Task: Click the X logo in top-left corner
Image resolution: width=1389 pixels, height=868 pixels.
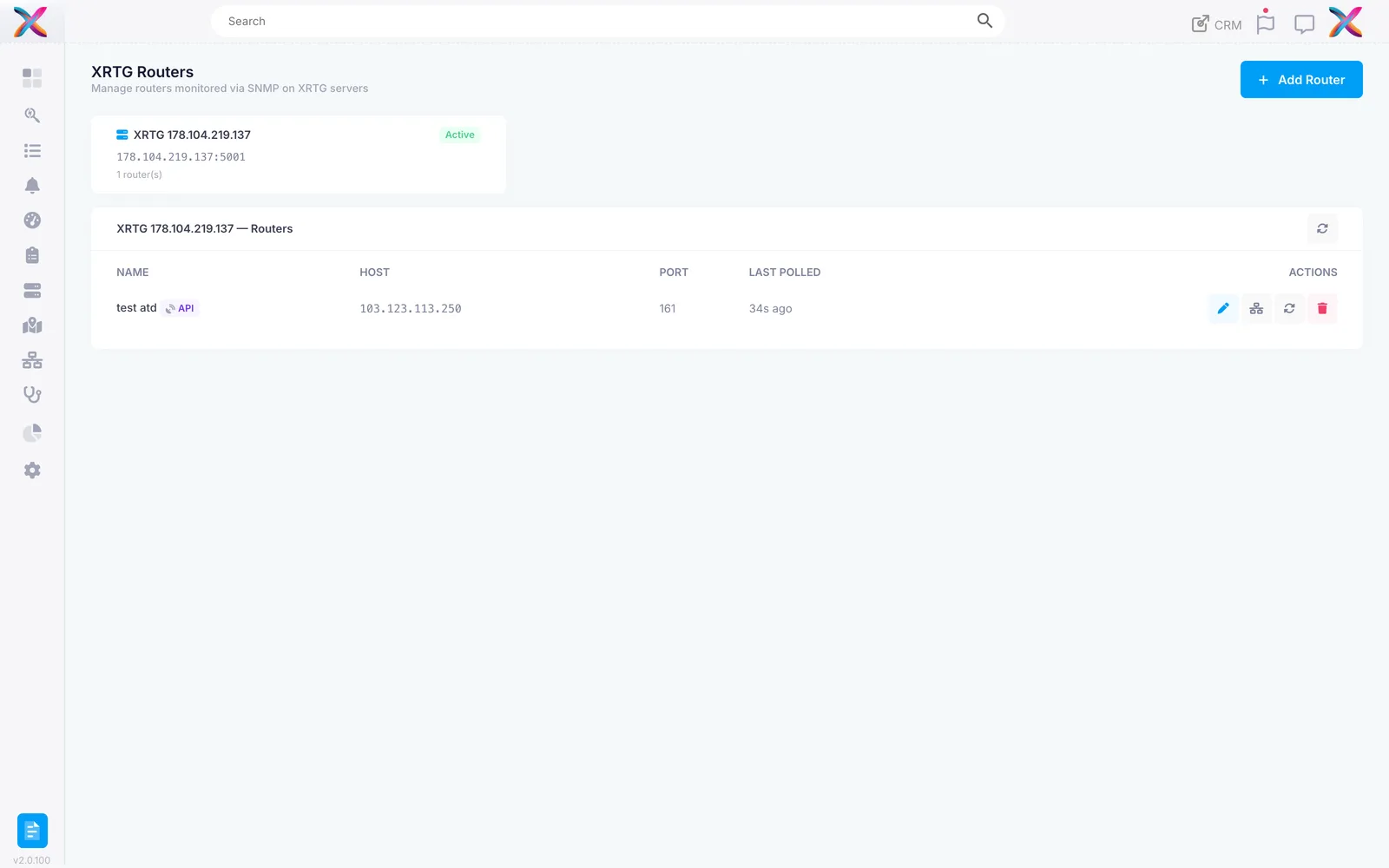Action: coord(30,22)
